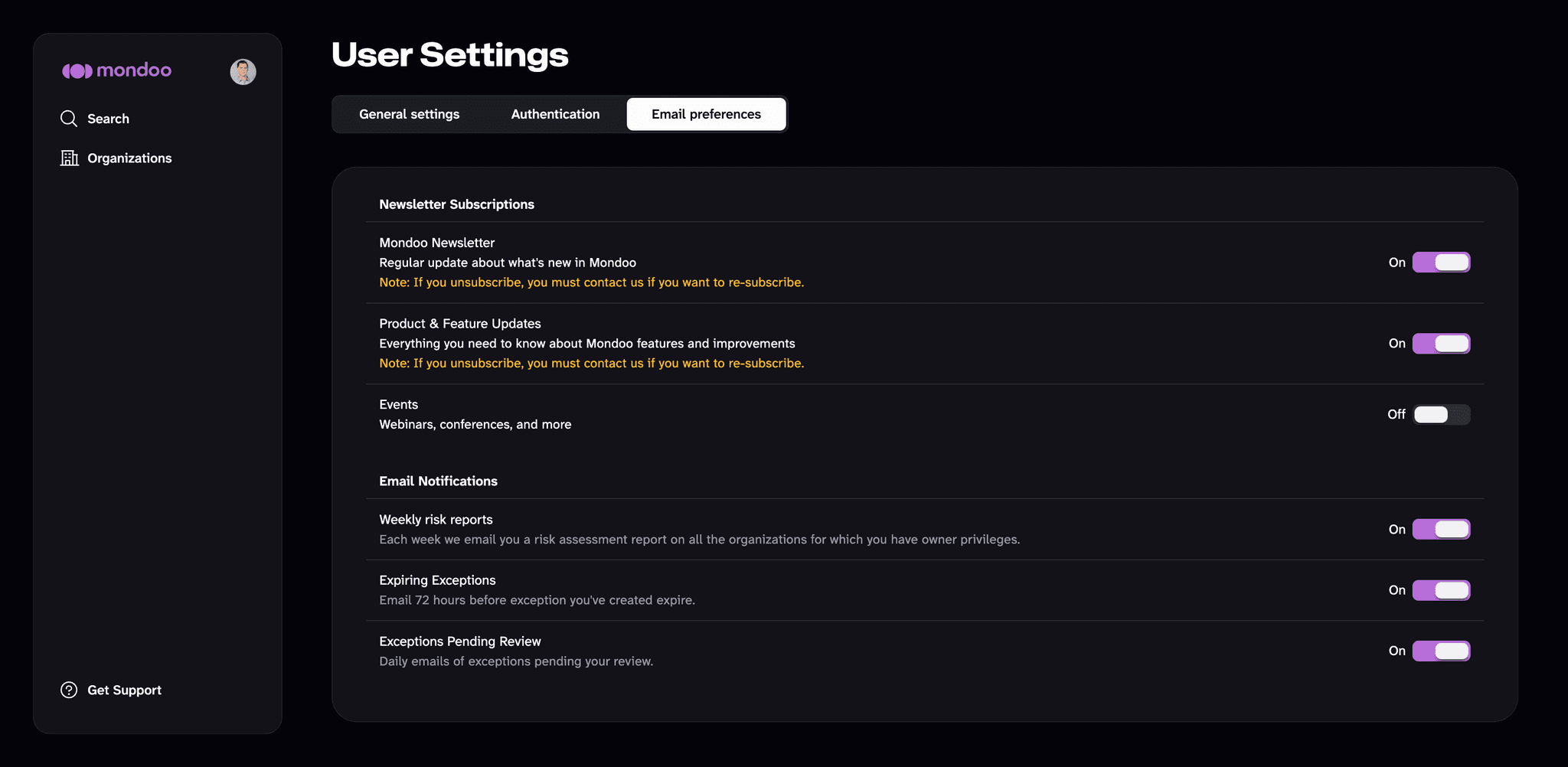Open the user avatar profile picture
The image size is (1568, 767).
[243, 72]
